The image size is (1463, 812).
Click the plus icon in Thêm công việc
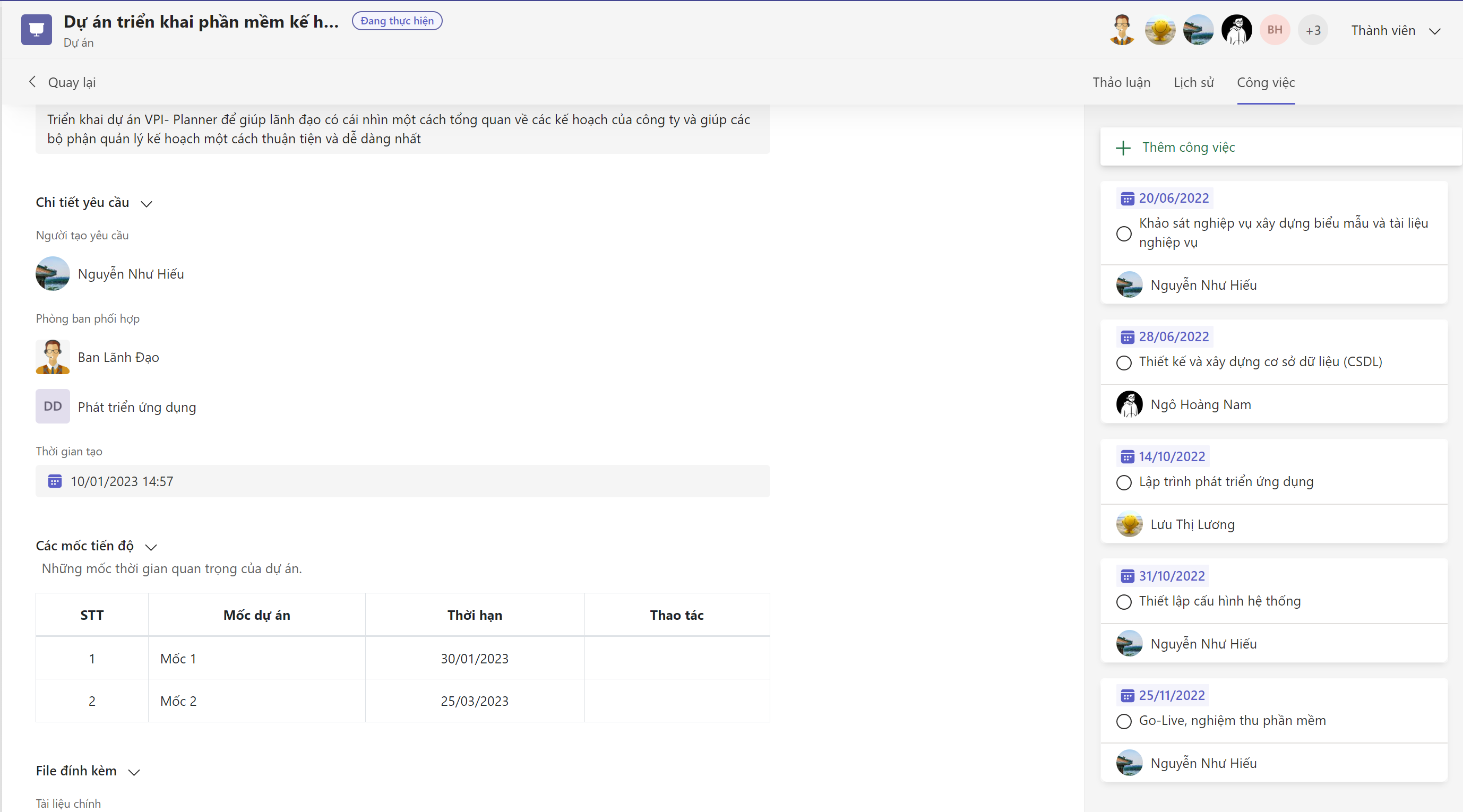click(x=1123, y=148)
